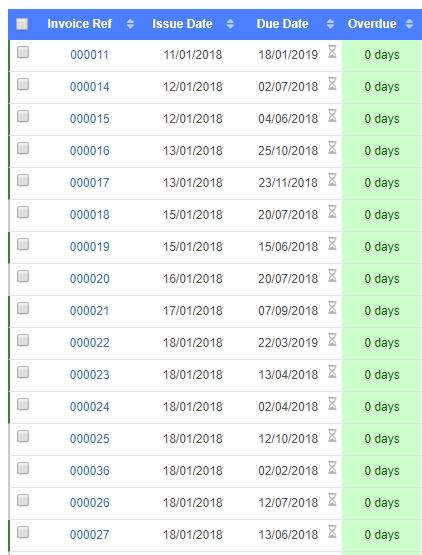Click hourglass icon beside due date 02/07/2018
422x555 pixels.
(x=332, y=84)
